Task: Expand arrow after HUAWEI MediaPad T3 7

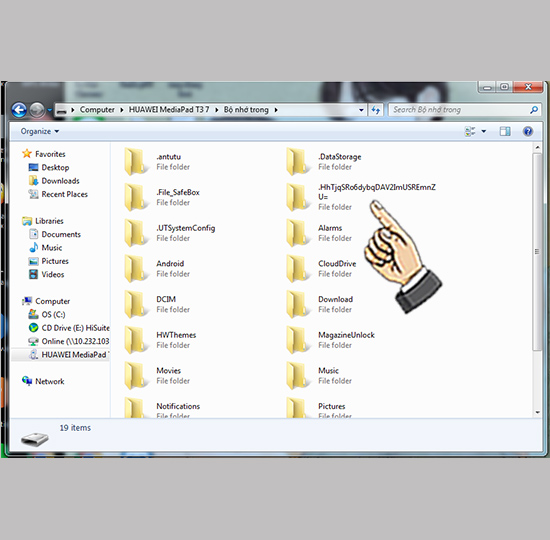Action: pos(216,110)
